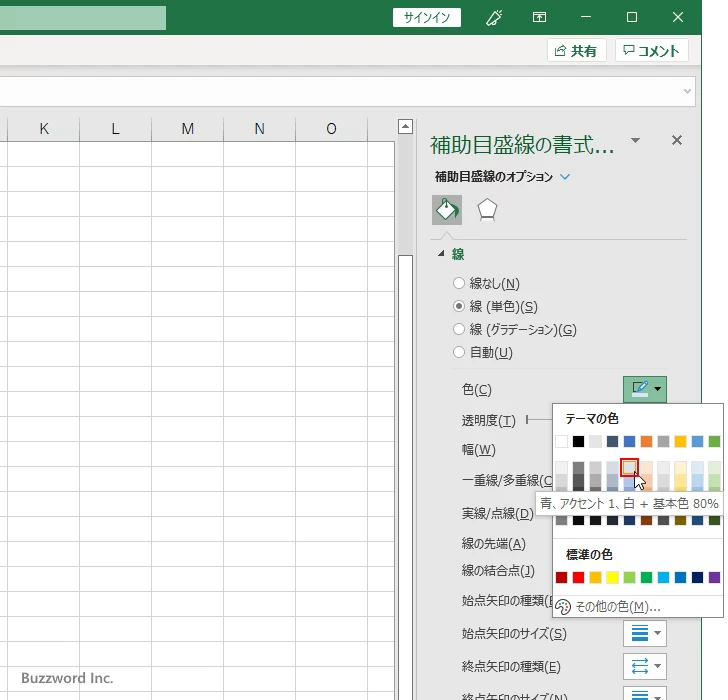
Task: Open the 終点矢印の種類 dropdown
Action: tap(645, 666)
